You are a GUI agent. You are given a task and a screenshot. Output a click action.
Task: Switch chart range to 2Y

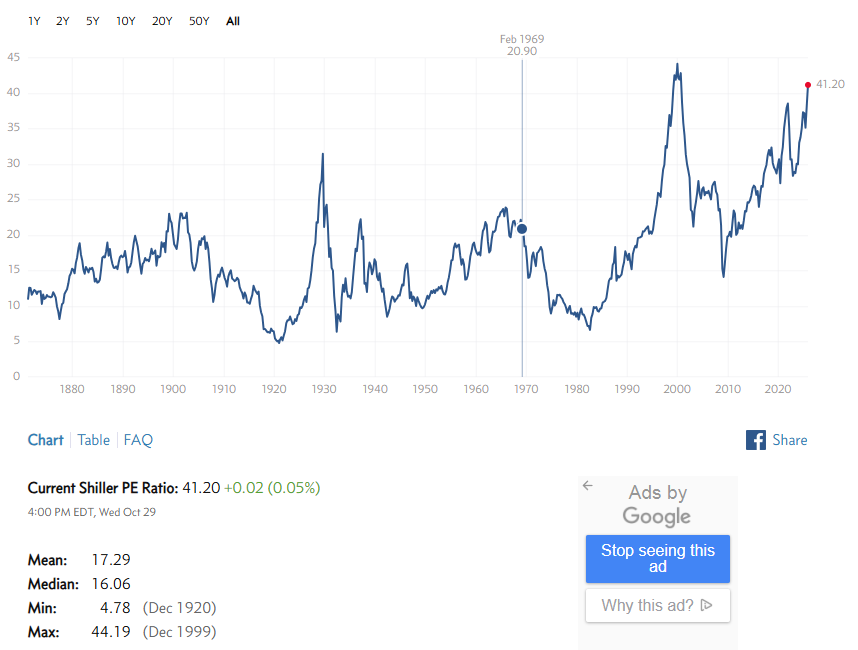pos(63,21)
